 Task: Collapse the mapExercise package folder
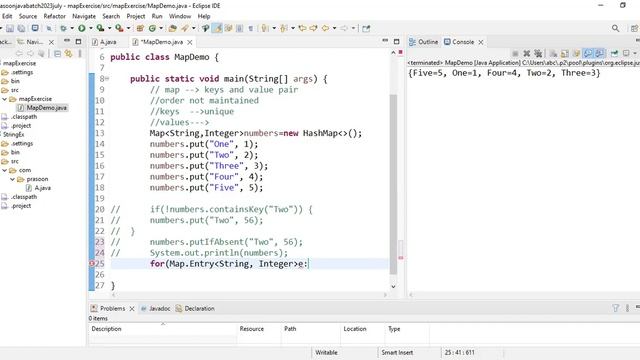pyautogui.click(x=4, y=99)
